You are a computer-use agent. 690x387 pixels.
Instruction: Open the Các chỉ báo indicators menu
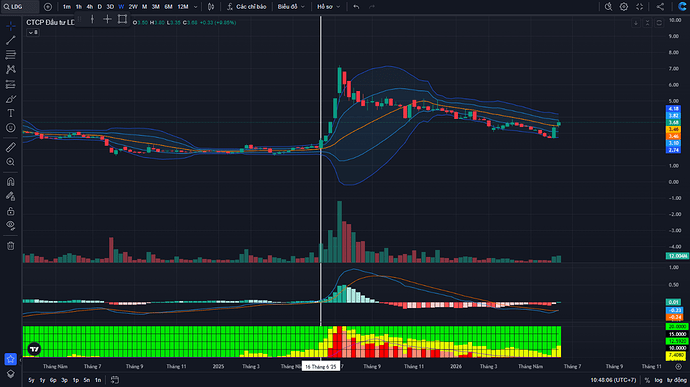tap(247, 7)
